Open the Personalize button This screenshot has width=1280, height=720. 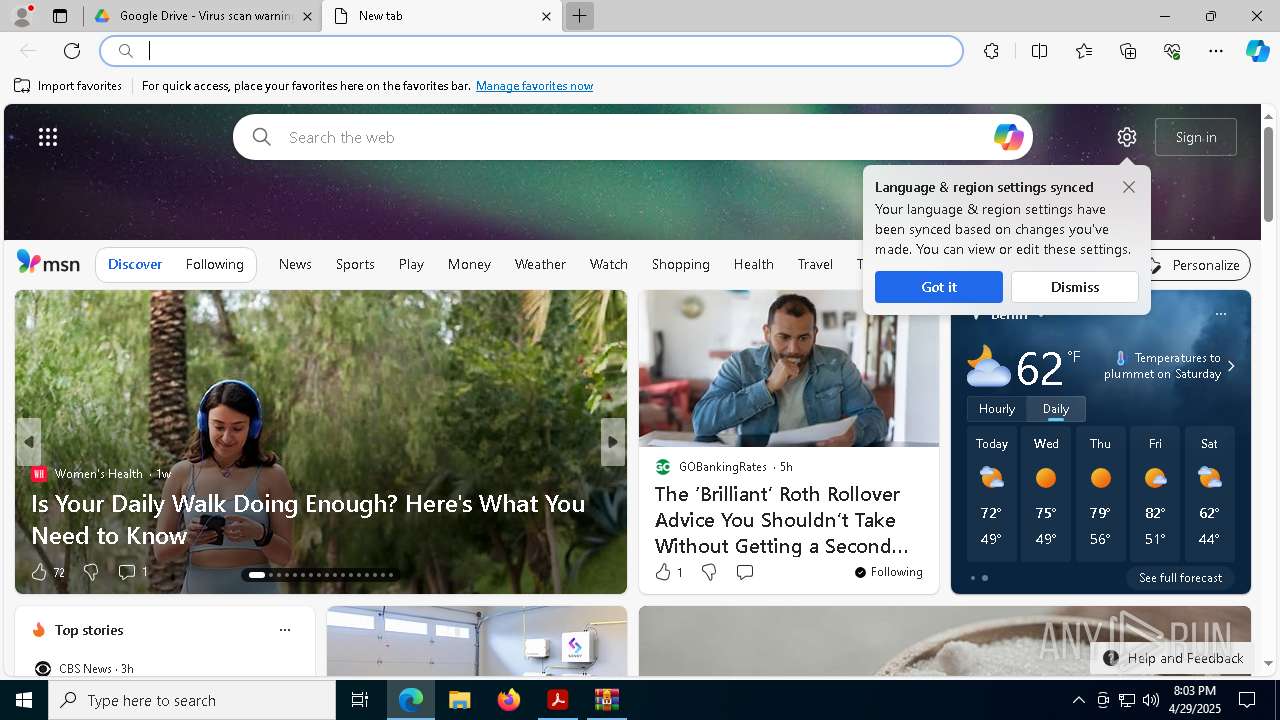tap(1195, 265)
